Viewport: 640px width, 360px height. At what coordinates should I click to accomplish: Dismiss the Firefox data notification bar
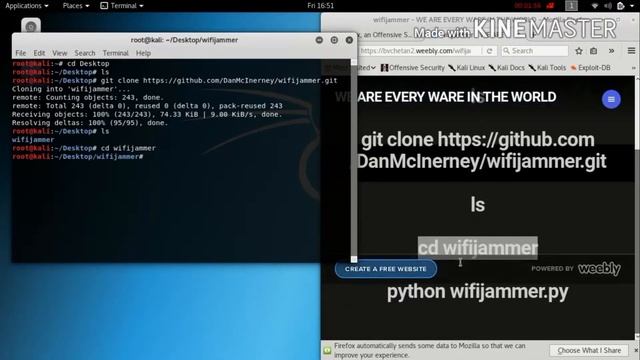(636, 350)
